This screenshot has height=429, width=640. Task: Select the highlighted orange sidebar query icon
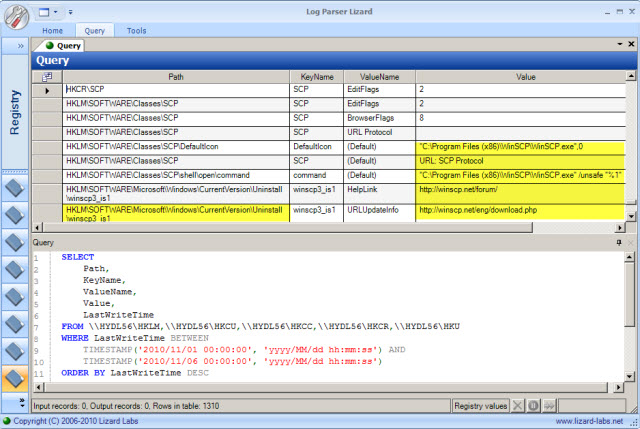pyautogui.click(x=15, y=379)
